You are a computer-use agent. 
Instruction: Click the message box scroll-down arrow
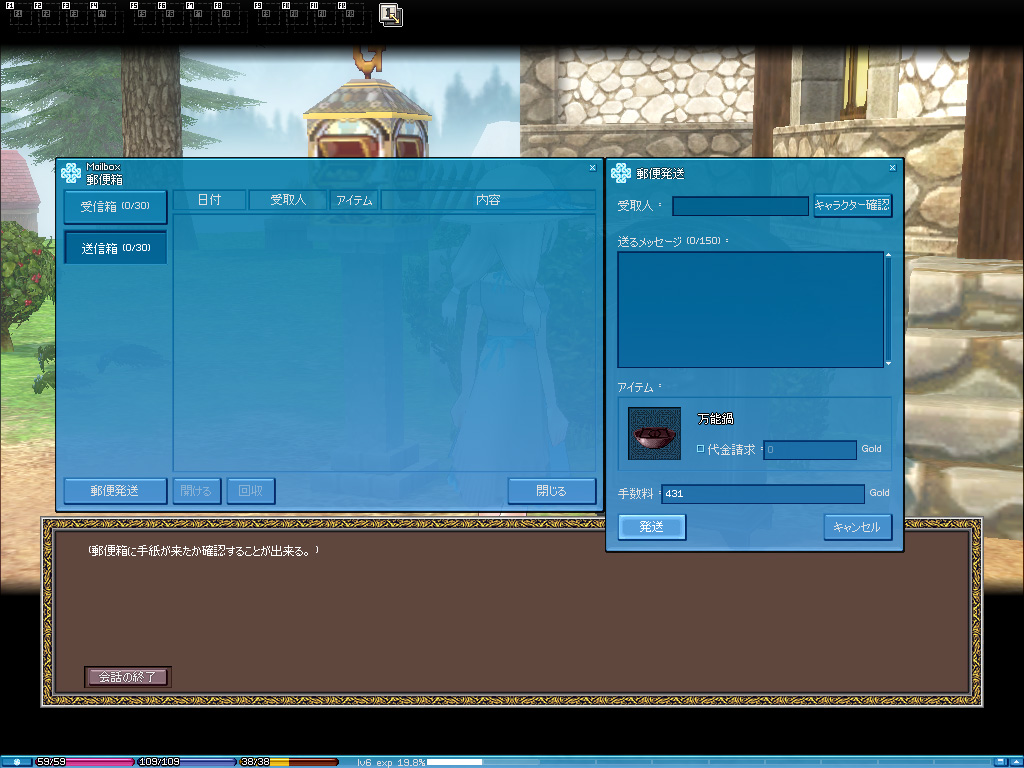888,363
